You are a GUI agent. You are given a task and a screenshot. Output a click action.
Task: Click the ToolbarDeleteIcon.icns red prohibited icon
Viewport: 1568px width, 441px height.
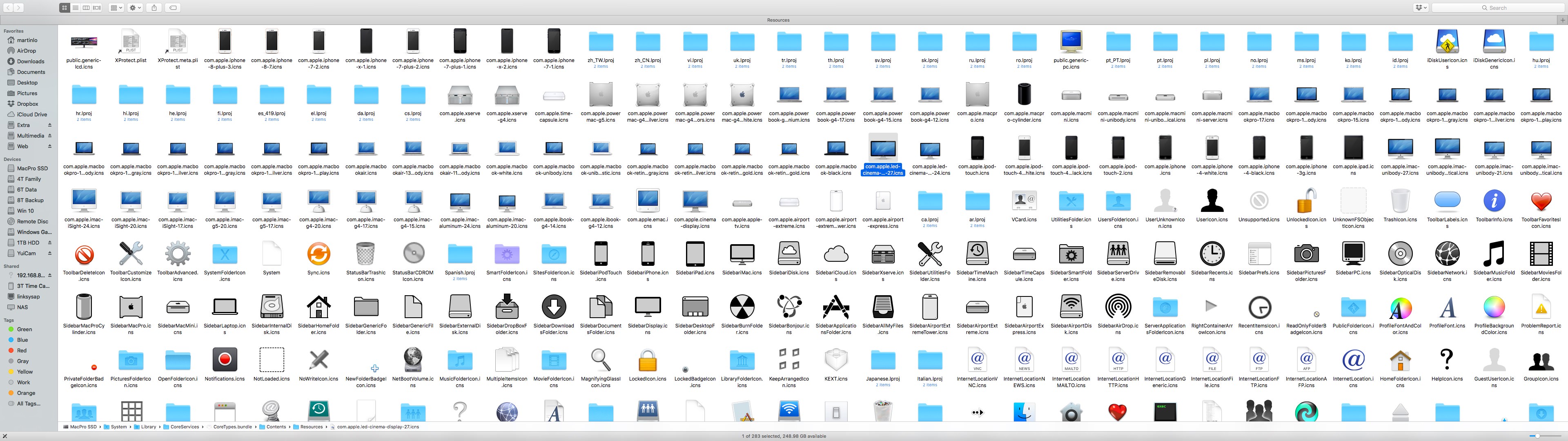[x=84, y=254]
